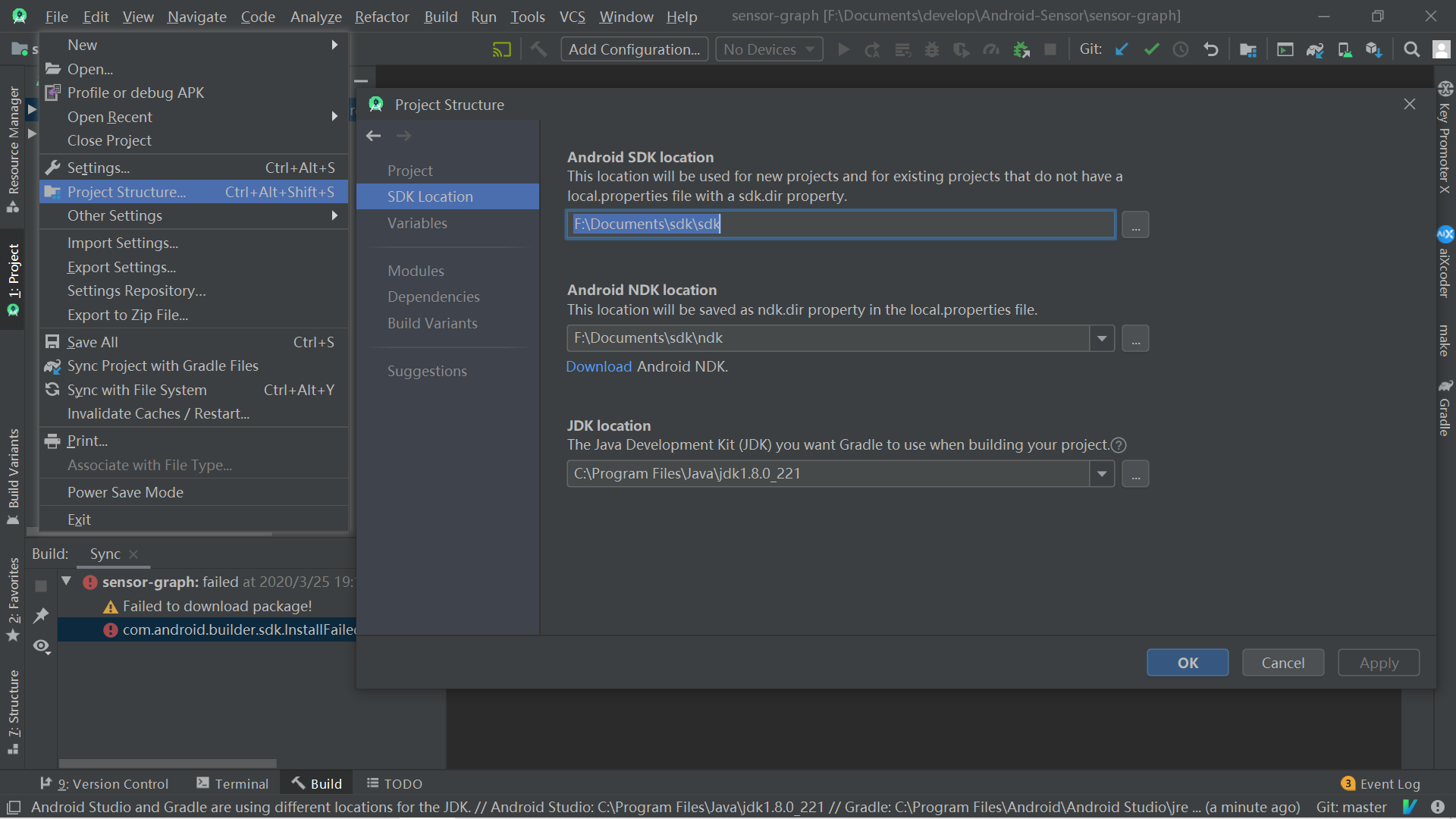The height and width of the screenshot is (819, 1456).
Task: Click the Git update project arrow icon
Action: 1122,49
